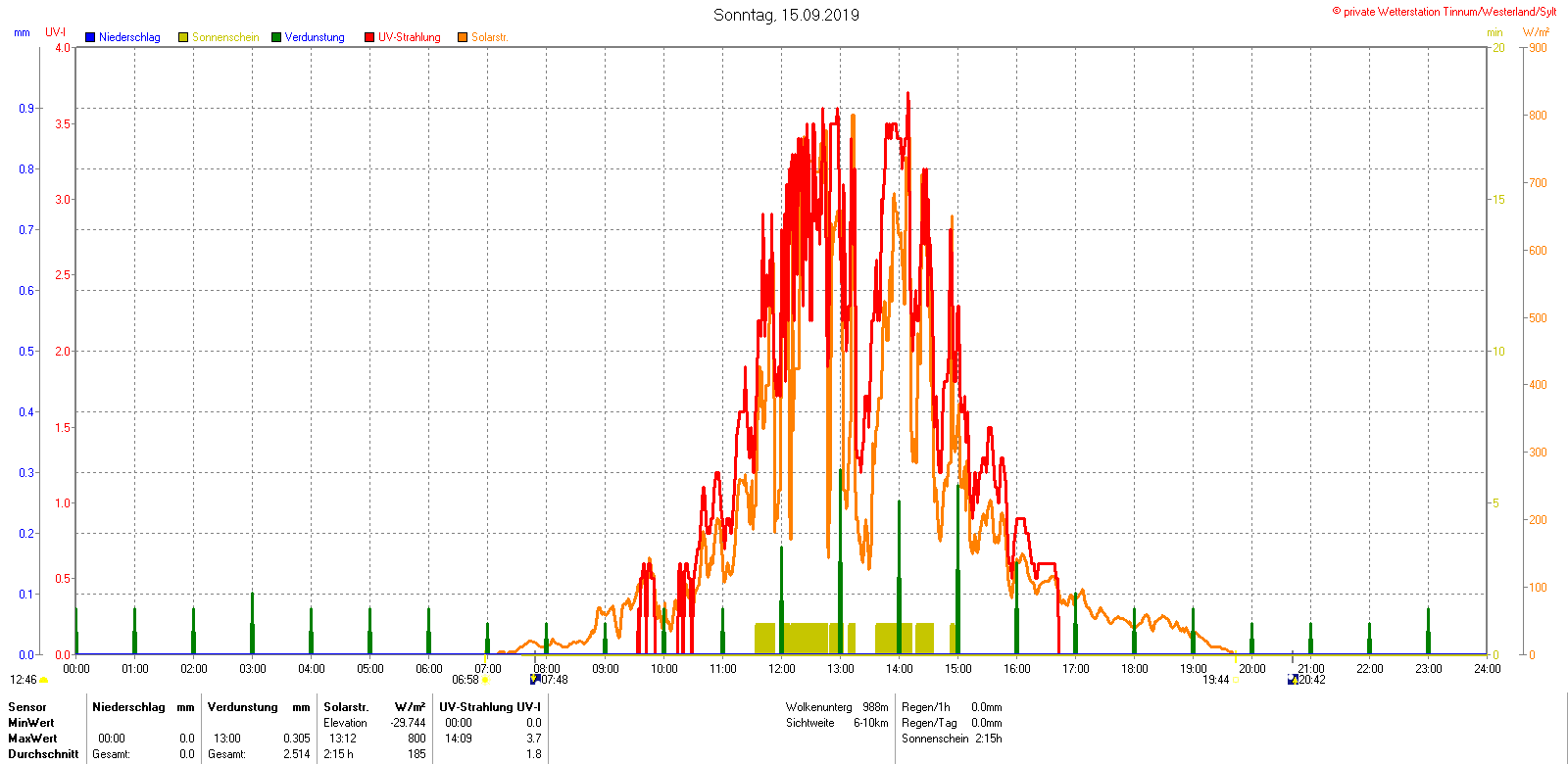Click the blue Niederschlag legend swatch

(90, 37)
